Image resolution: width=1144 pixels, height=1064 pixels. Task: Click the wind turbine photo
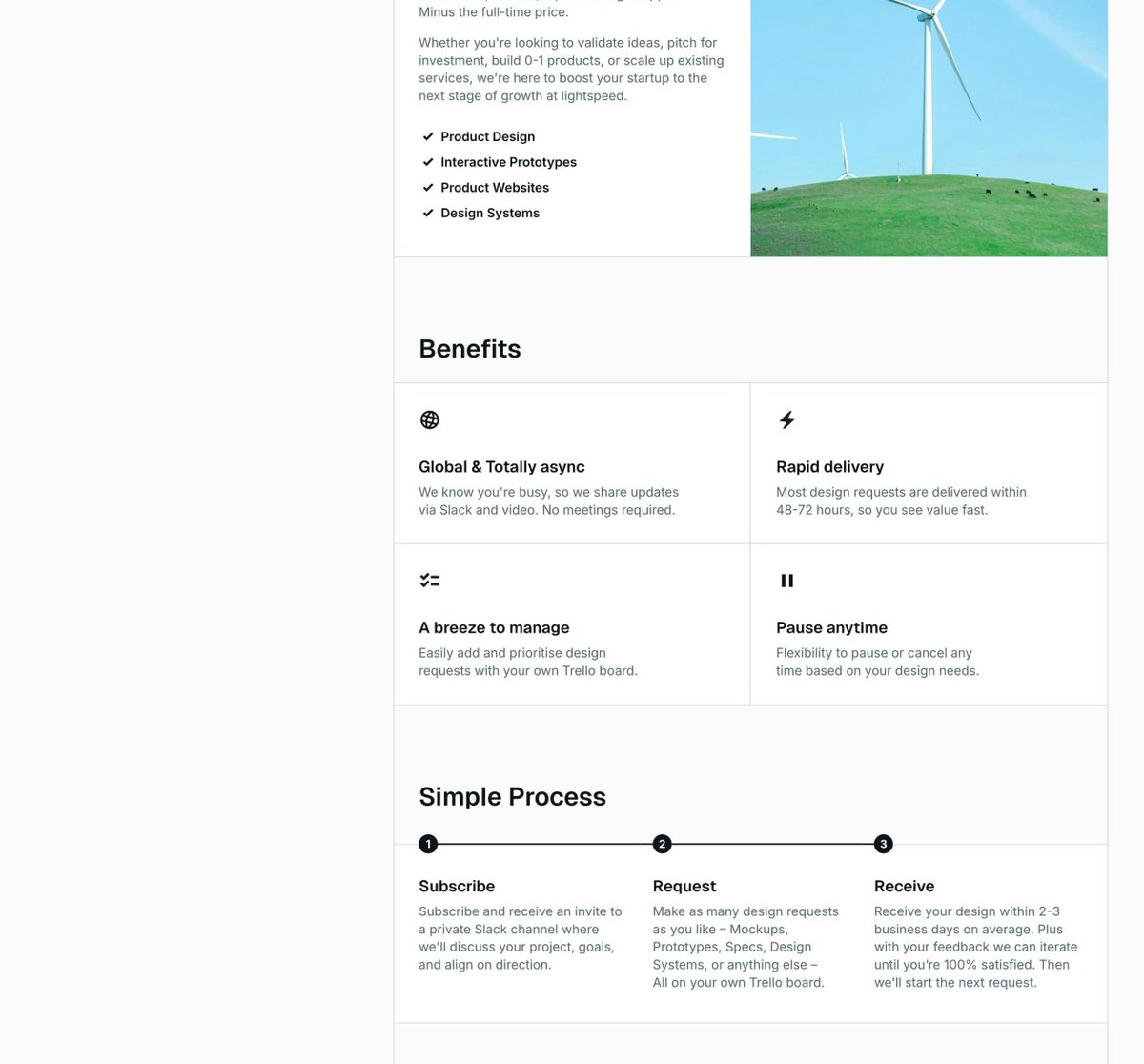(929, 128)
